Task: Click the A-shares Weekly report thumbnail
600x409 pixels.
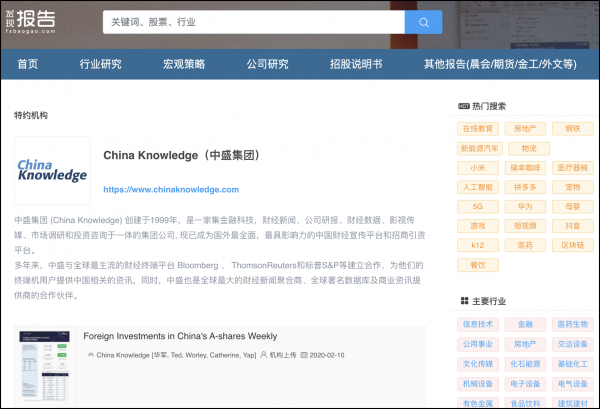Action: point(45,366)
